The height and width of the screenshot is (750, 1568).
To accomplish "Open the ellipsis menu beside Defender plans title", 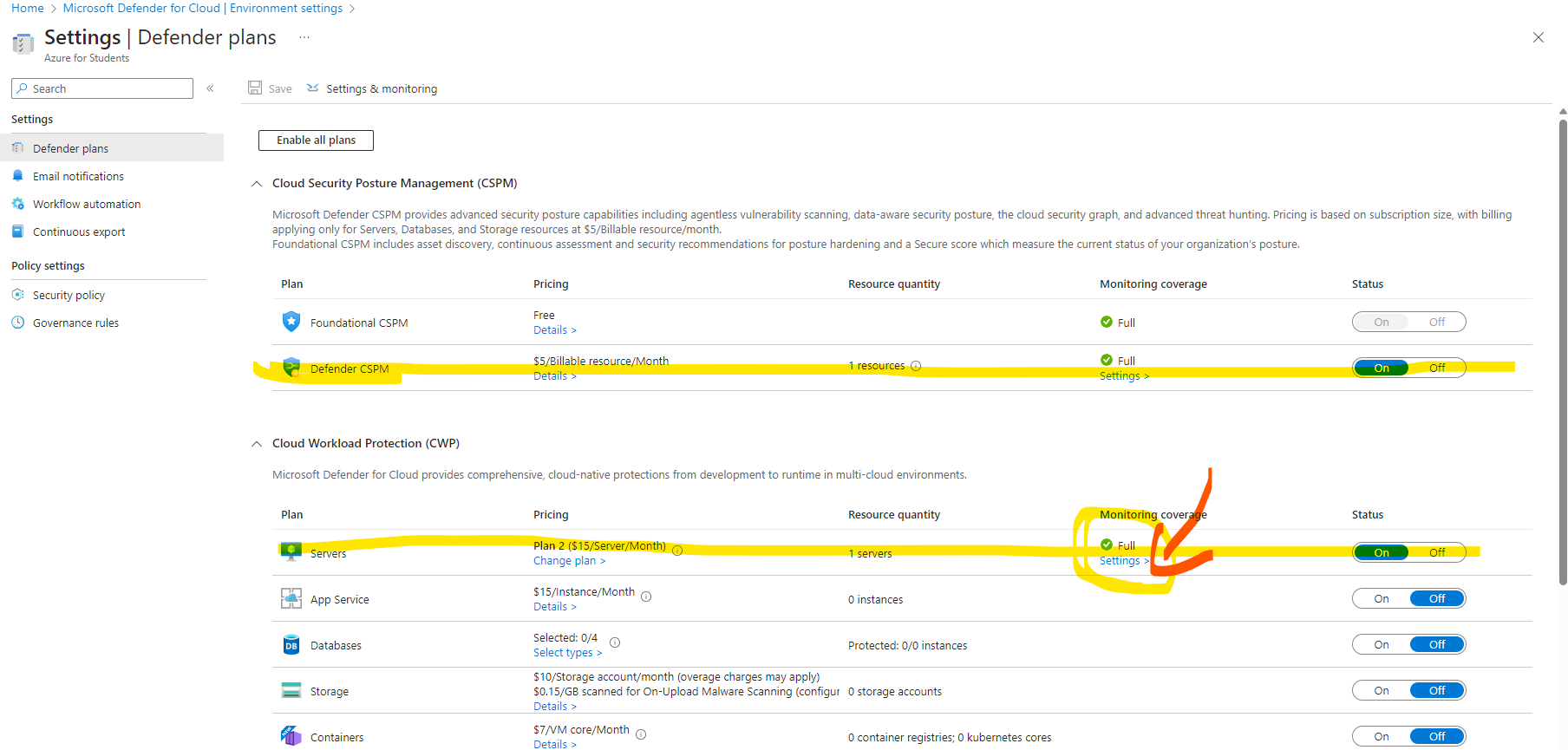I will click(304, 37).
